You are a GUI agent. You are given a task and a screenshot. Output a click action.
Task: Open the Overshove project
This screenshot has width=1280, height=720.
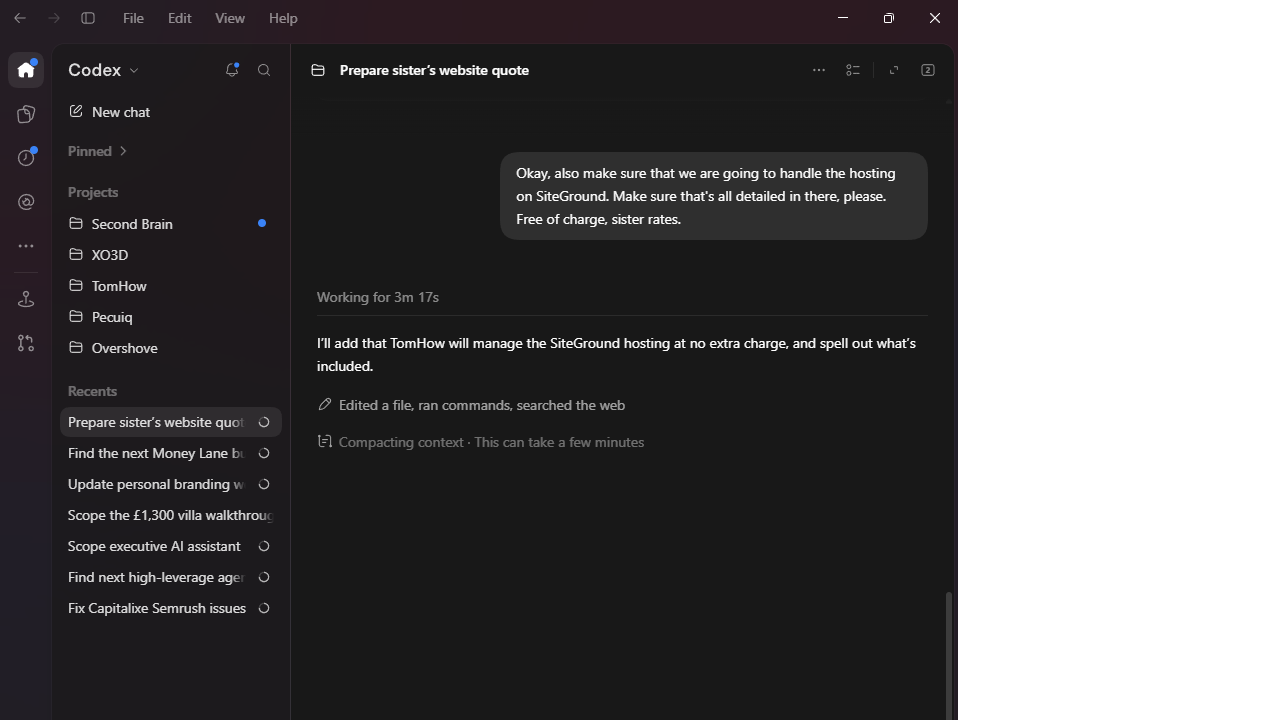170,348
